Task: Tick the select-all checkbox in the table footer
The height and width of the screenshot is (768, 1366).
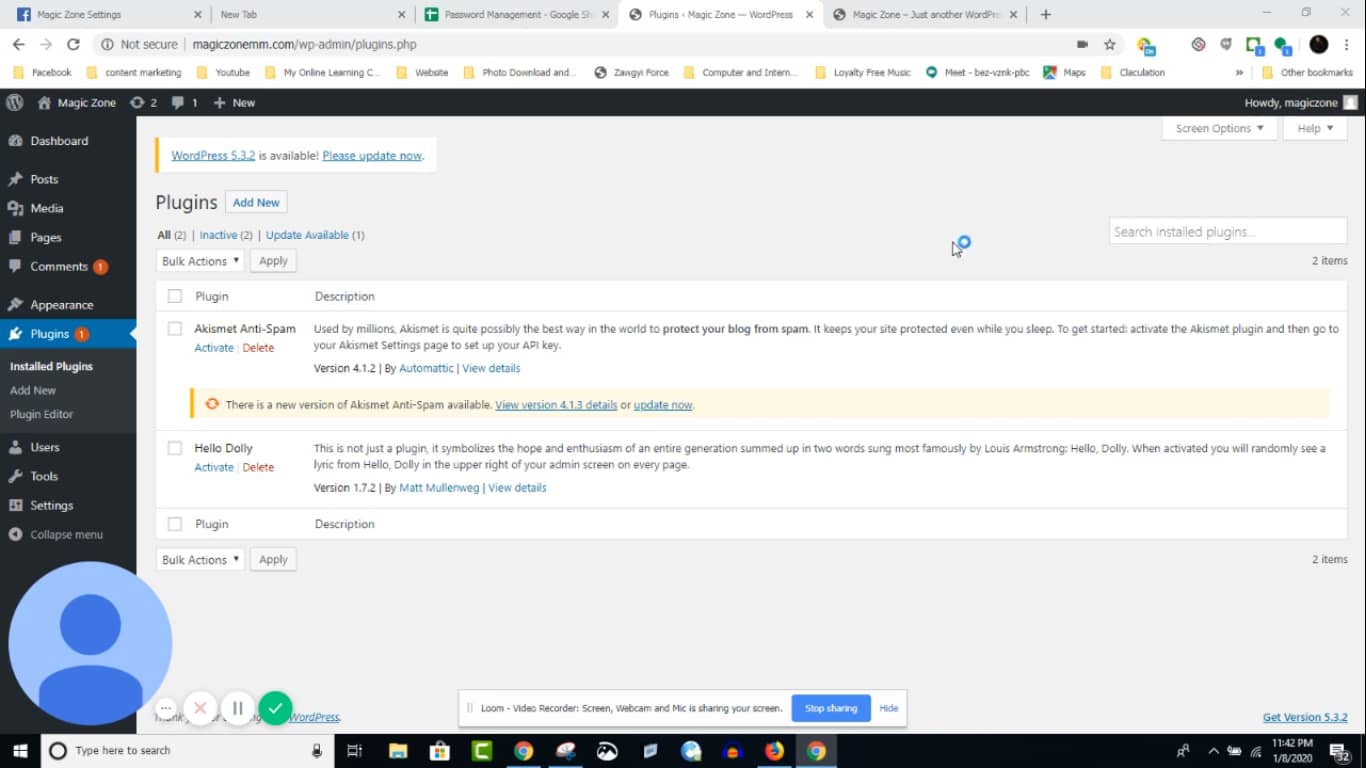Action: click(175, 524)
